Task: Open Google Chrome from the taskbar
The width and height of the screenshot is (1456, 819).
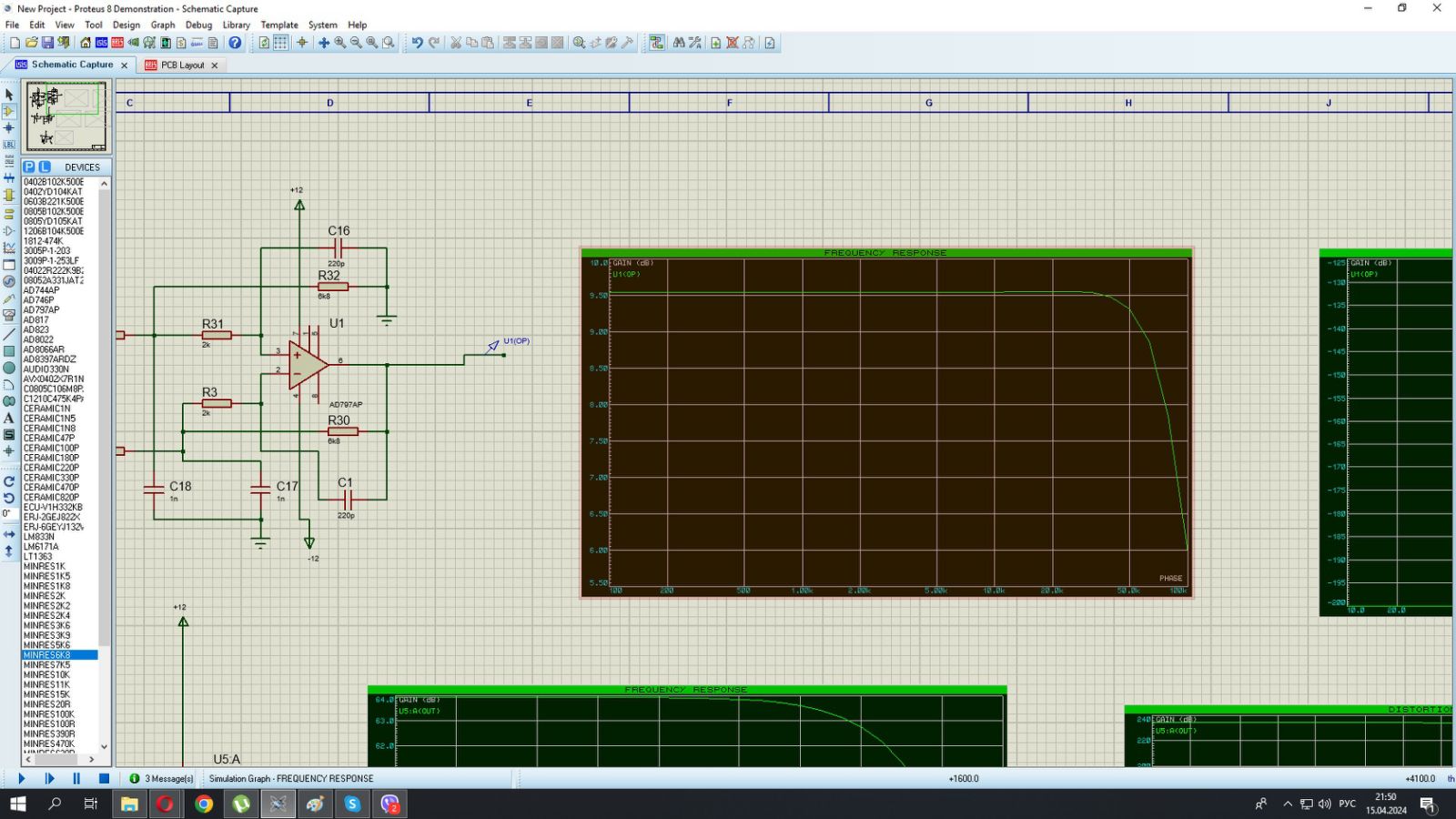Action: [x=204, y=804]
